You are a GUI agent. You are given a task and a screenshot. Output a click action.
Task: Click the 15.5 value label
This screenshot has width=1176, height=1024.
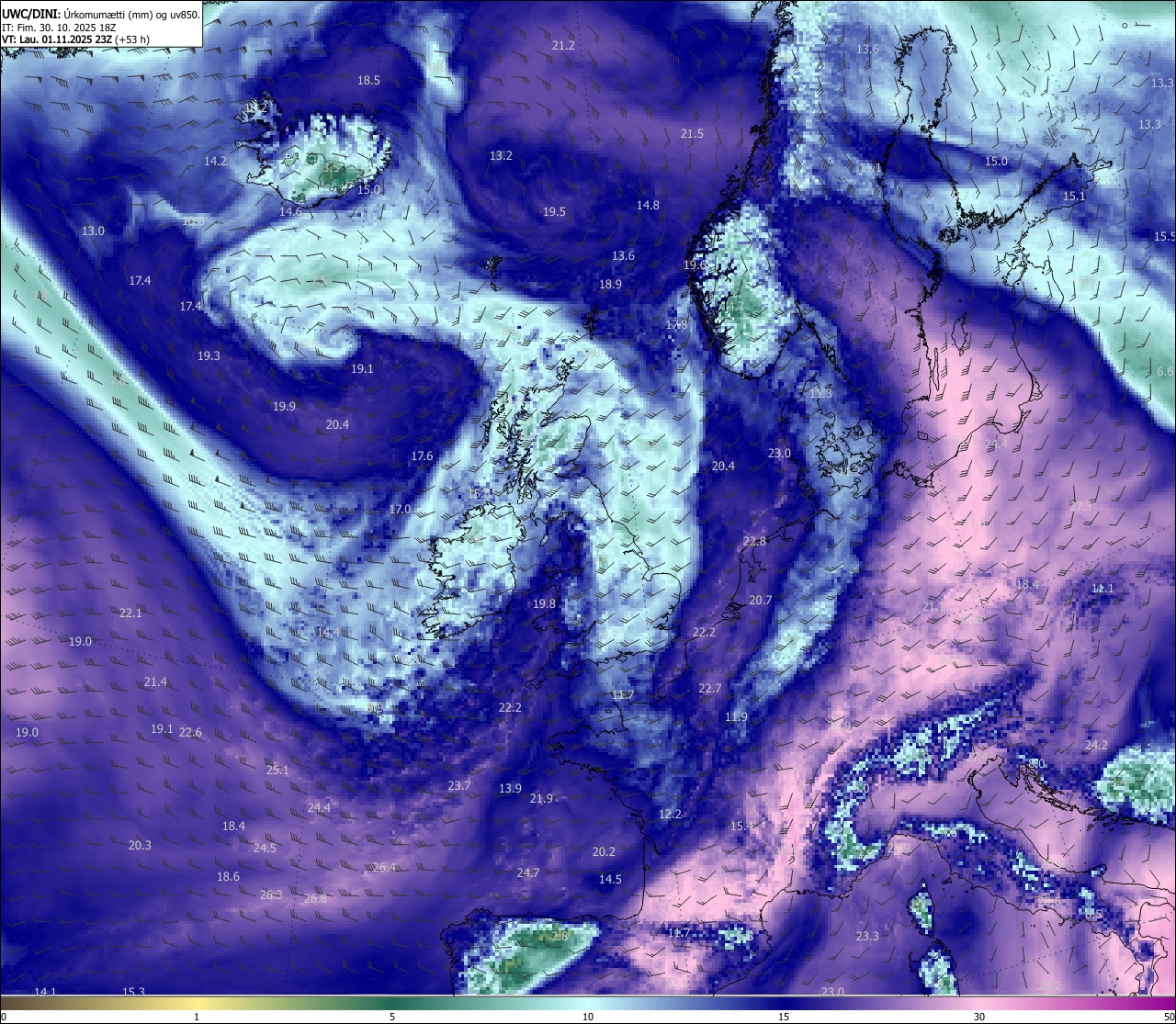pos(1164,237)
